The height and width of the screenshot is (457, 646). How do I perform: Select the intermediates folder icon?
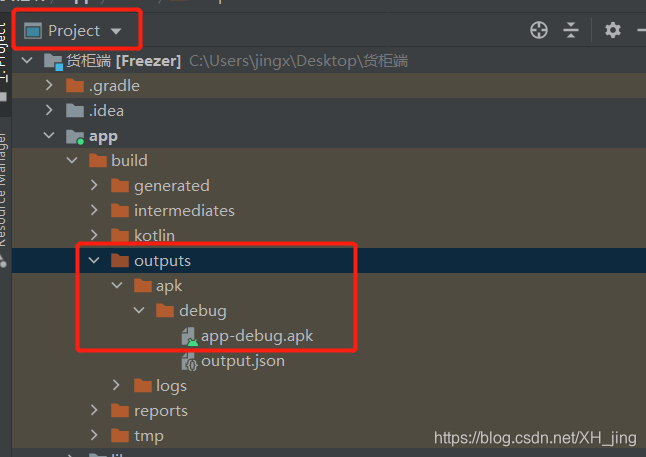[120, 211]
